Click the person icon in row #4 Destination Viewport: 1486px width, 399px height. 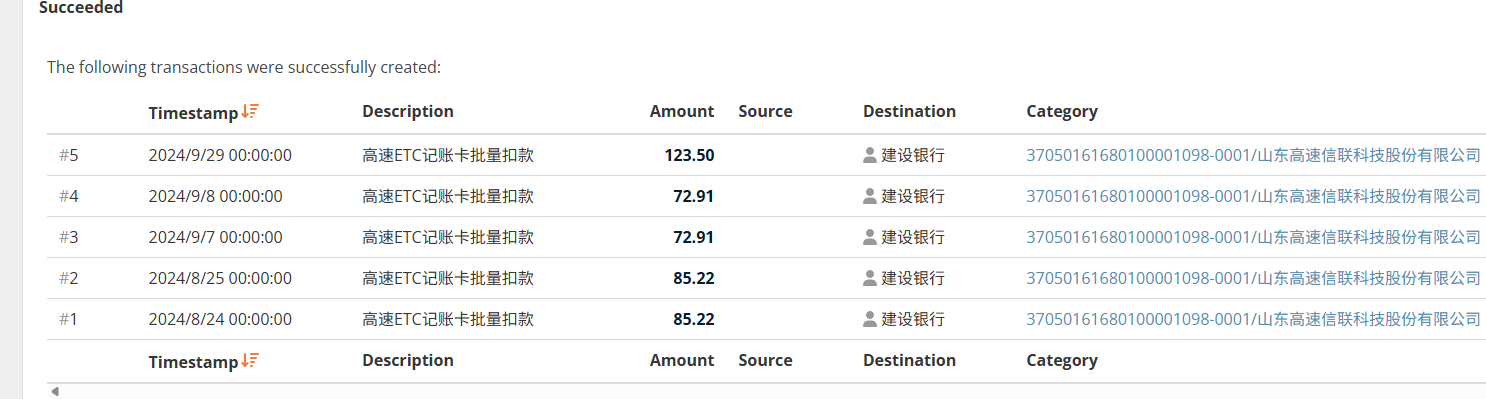pyautogui.click(x=870, y=196)
